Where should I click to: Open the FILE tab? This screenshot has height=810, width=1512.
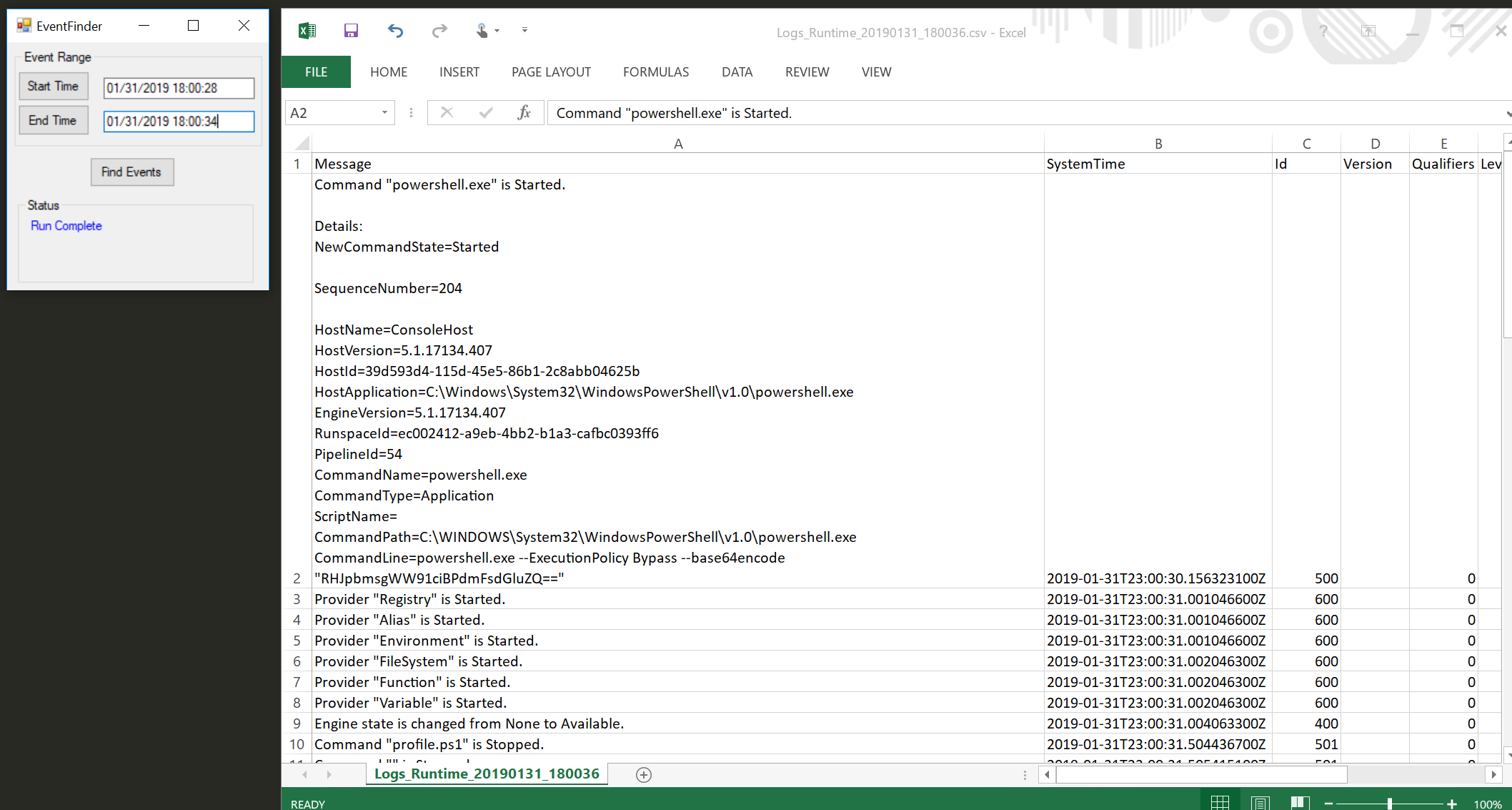pos(316,72)
